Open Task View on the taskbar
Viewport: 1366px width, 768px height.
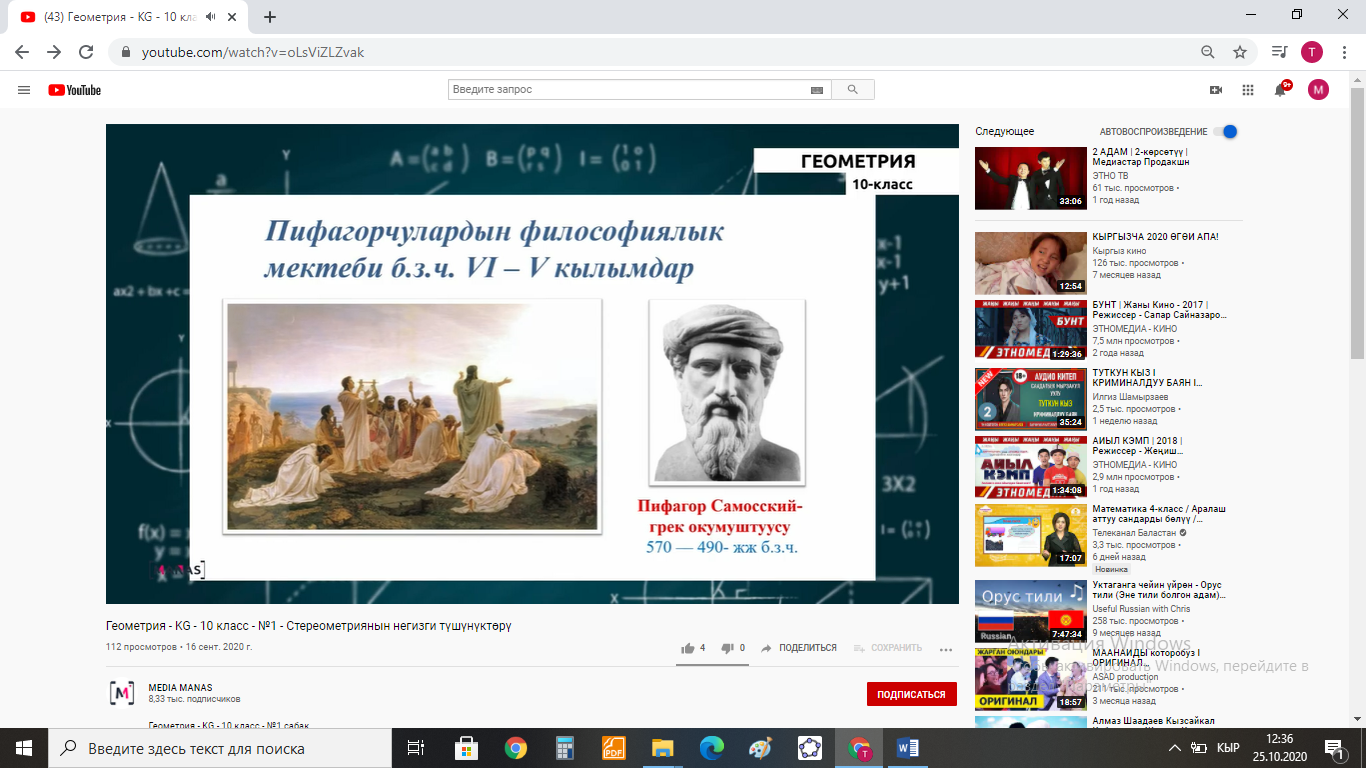(x=416, y=748)
